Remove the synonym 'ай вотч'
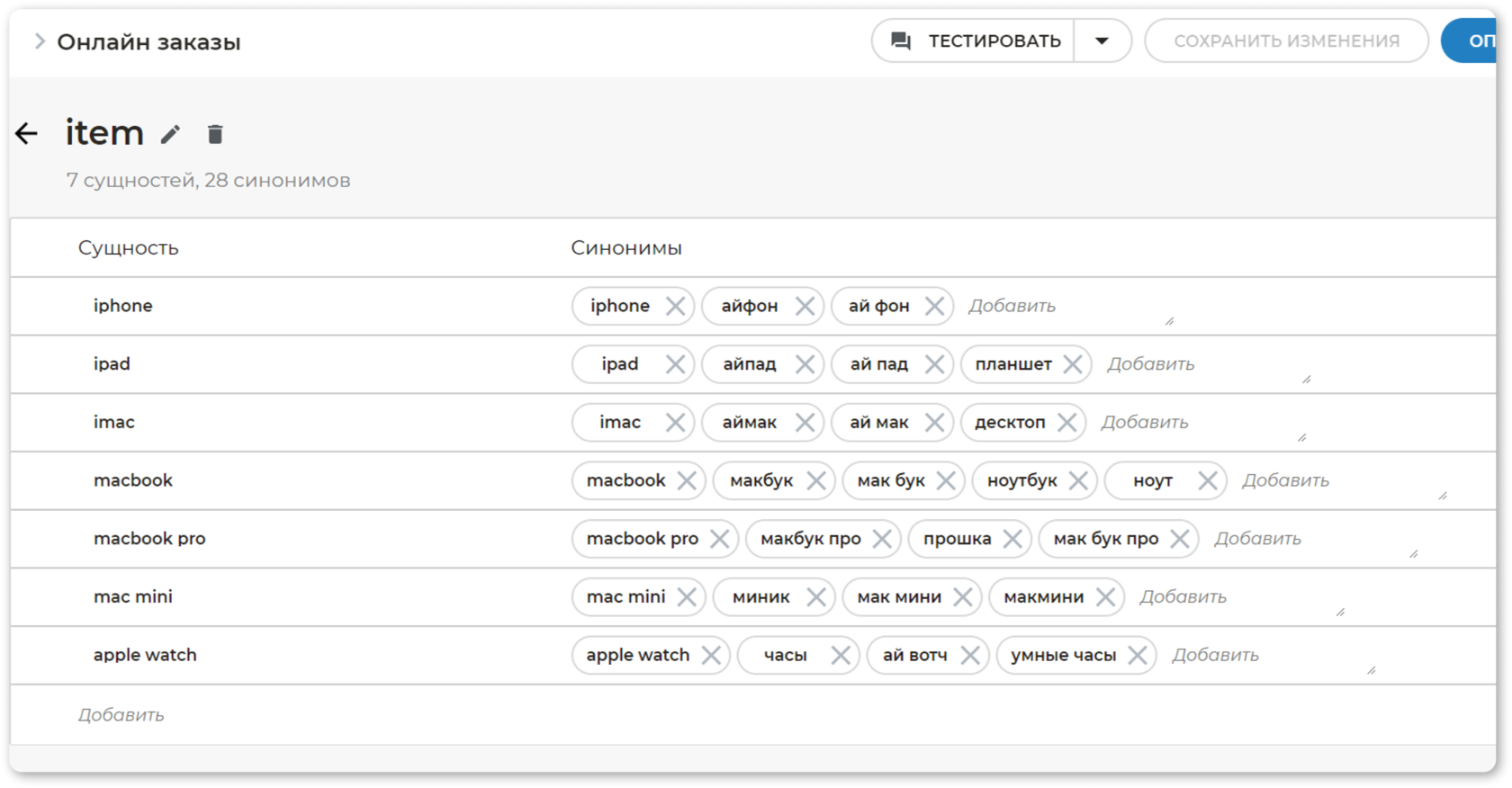Image resolution: width=1512 pixels, height=788 pixels. pyautogui.click(x=970, y=656)
